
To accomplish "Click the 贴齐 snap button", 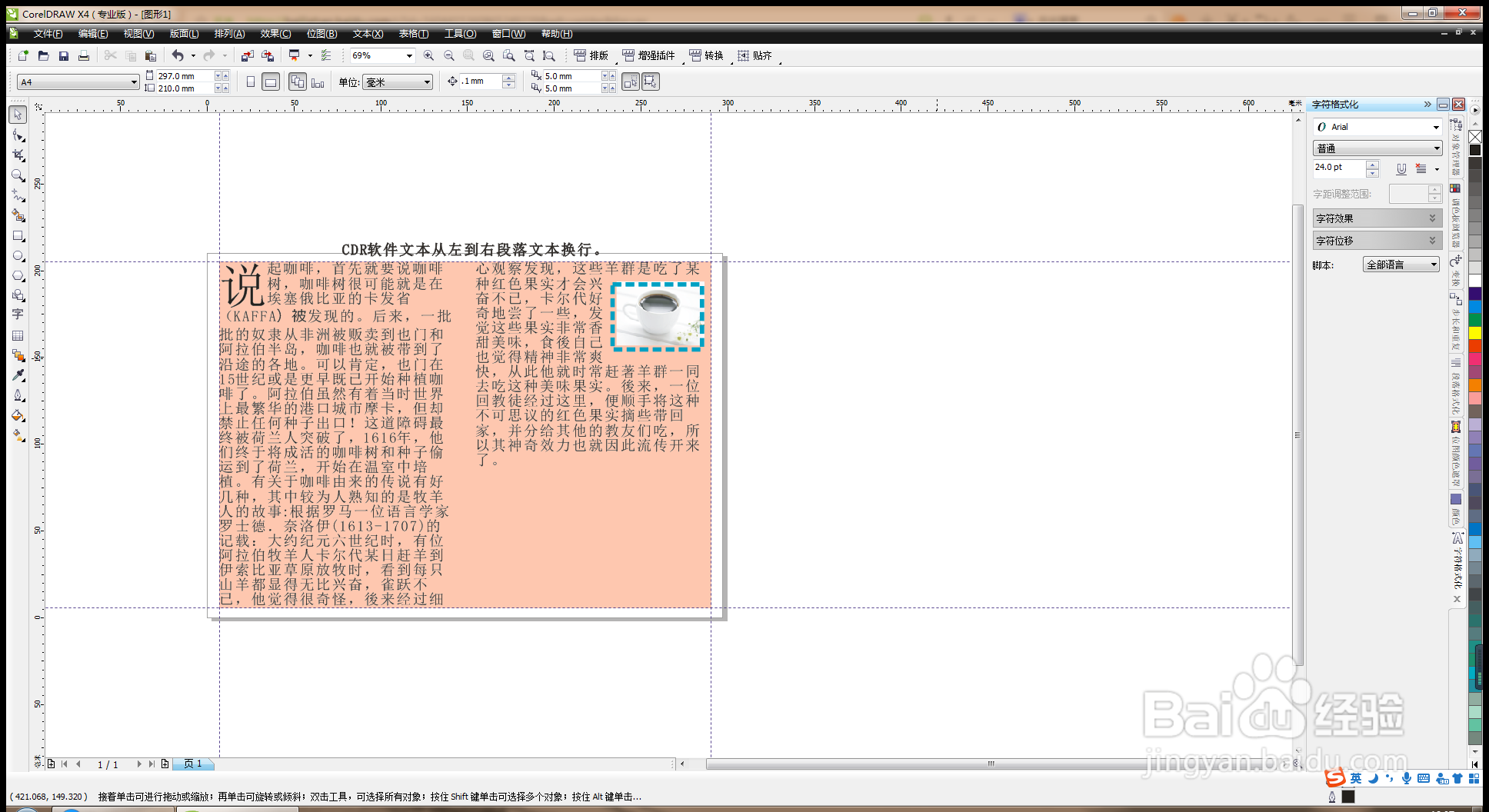I will point(754,55).
